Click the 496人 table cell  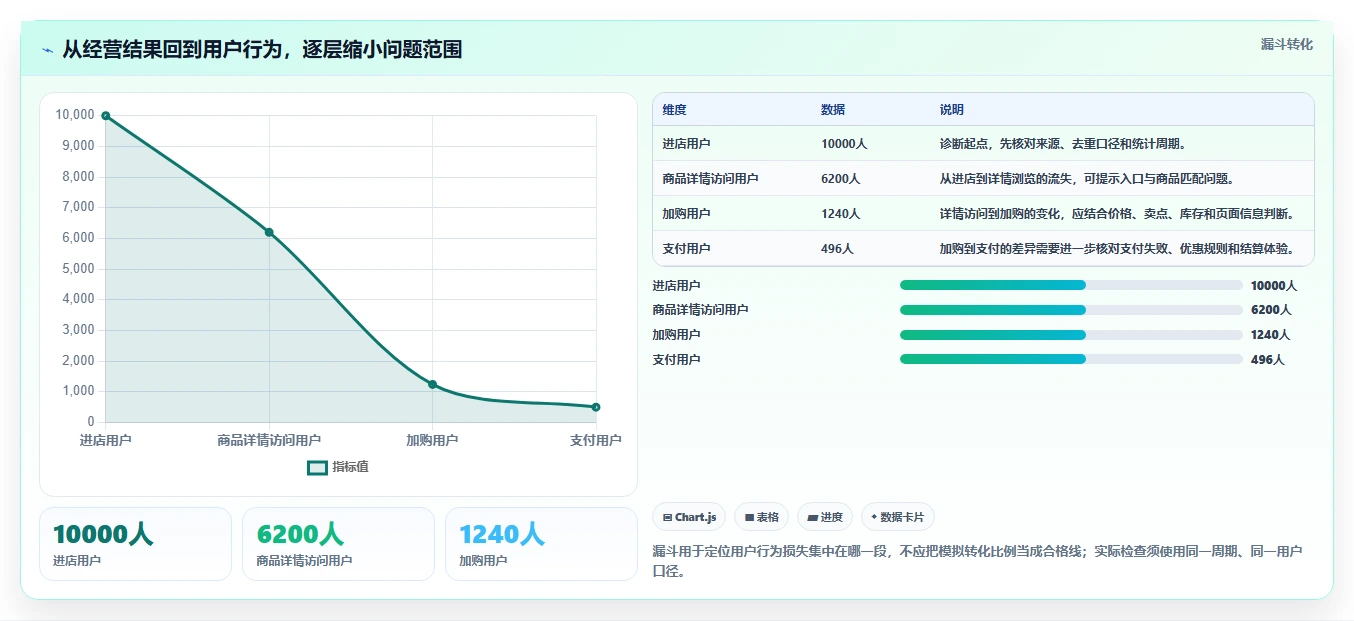tap(837, 249)
